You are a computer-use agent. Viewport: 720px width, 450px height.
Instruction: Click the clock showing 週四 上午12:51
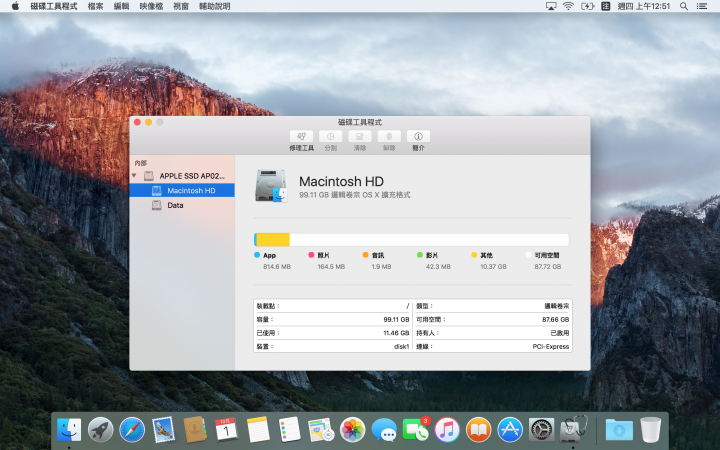click(644, 6)
